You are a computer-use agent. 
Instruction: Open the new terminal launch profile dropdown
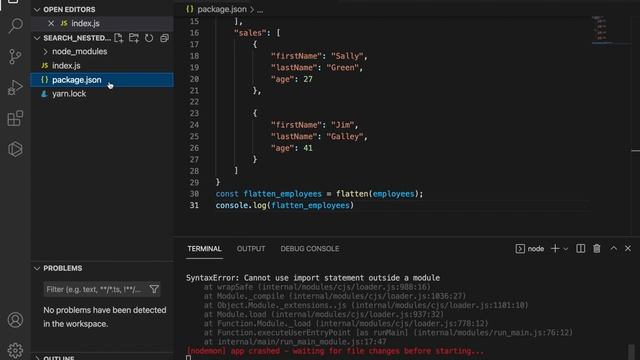565,249
